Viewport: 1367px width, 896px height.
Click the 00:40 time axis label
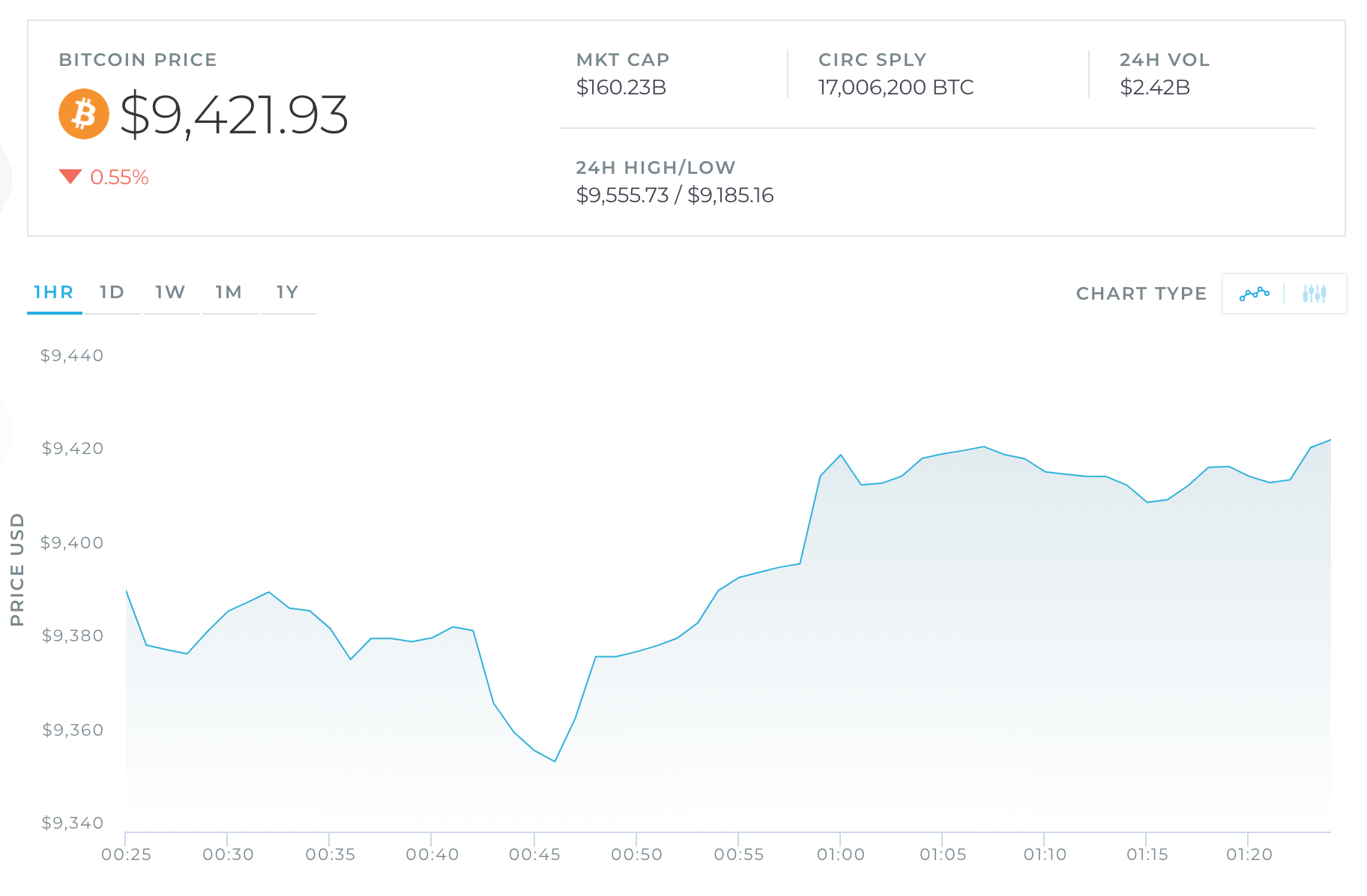[432, 855]
